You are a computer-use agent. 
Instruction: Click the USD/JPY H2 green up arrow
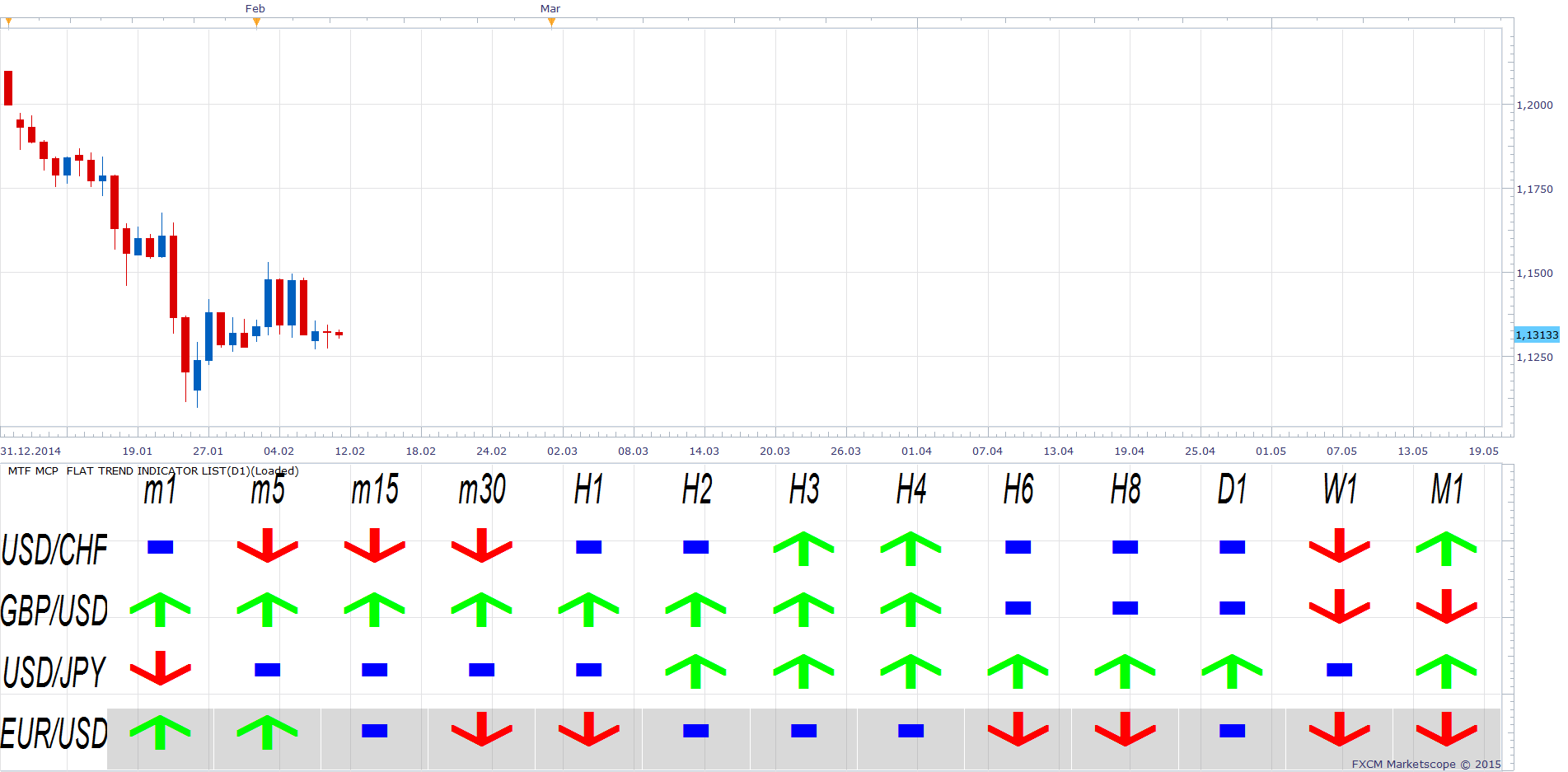click(695, 671)
